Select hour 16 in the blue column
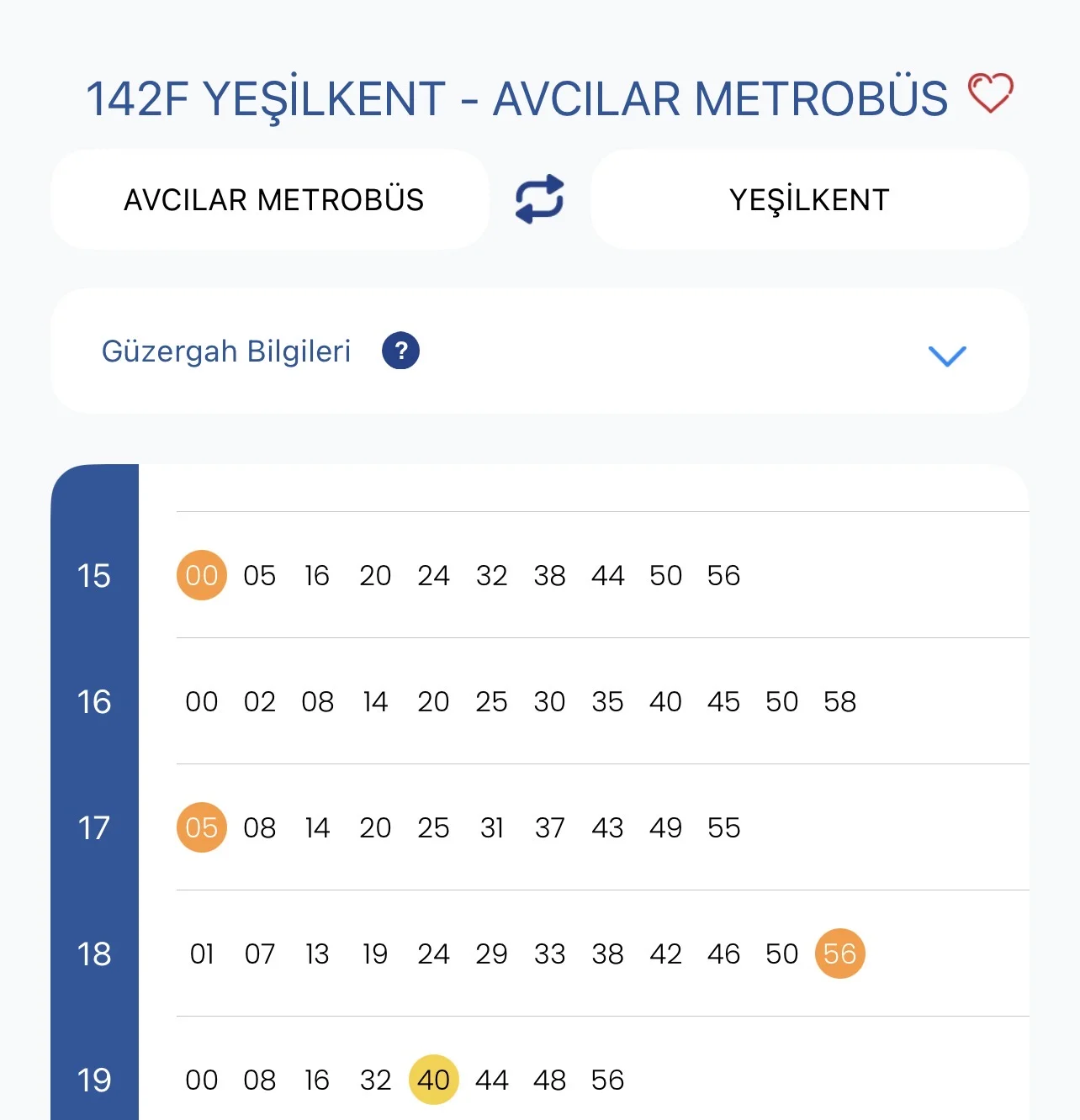The height and width of the screenshot is (1120, 1080). click(x=94, y=701)
